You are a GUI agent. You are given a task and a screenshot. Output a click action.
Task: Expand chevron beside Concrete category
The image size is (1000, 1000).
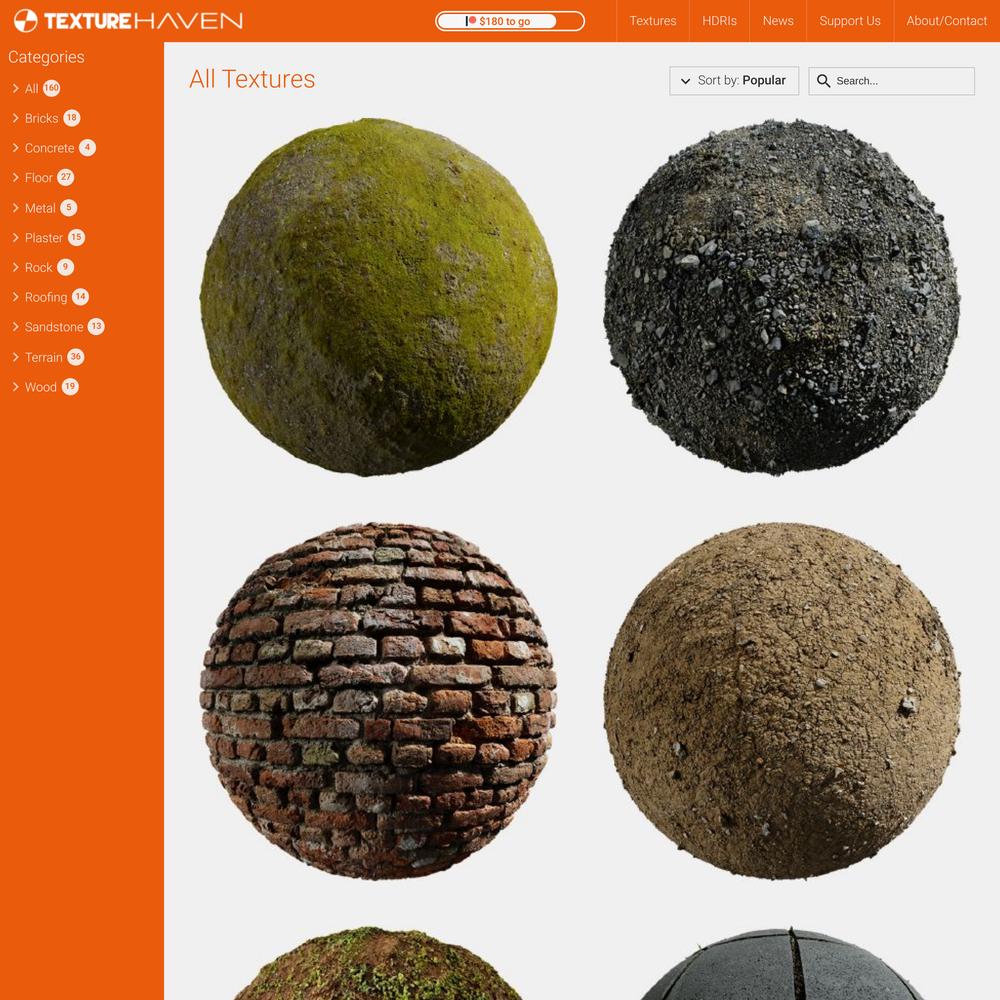tap(15, 148)
